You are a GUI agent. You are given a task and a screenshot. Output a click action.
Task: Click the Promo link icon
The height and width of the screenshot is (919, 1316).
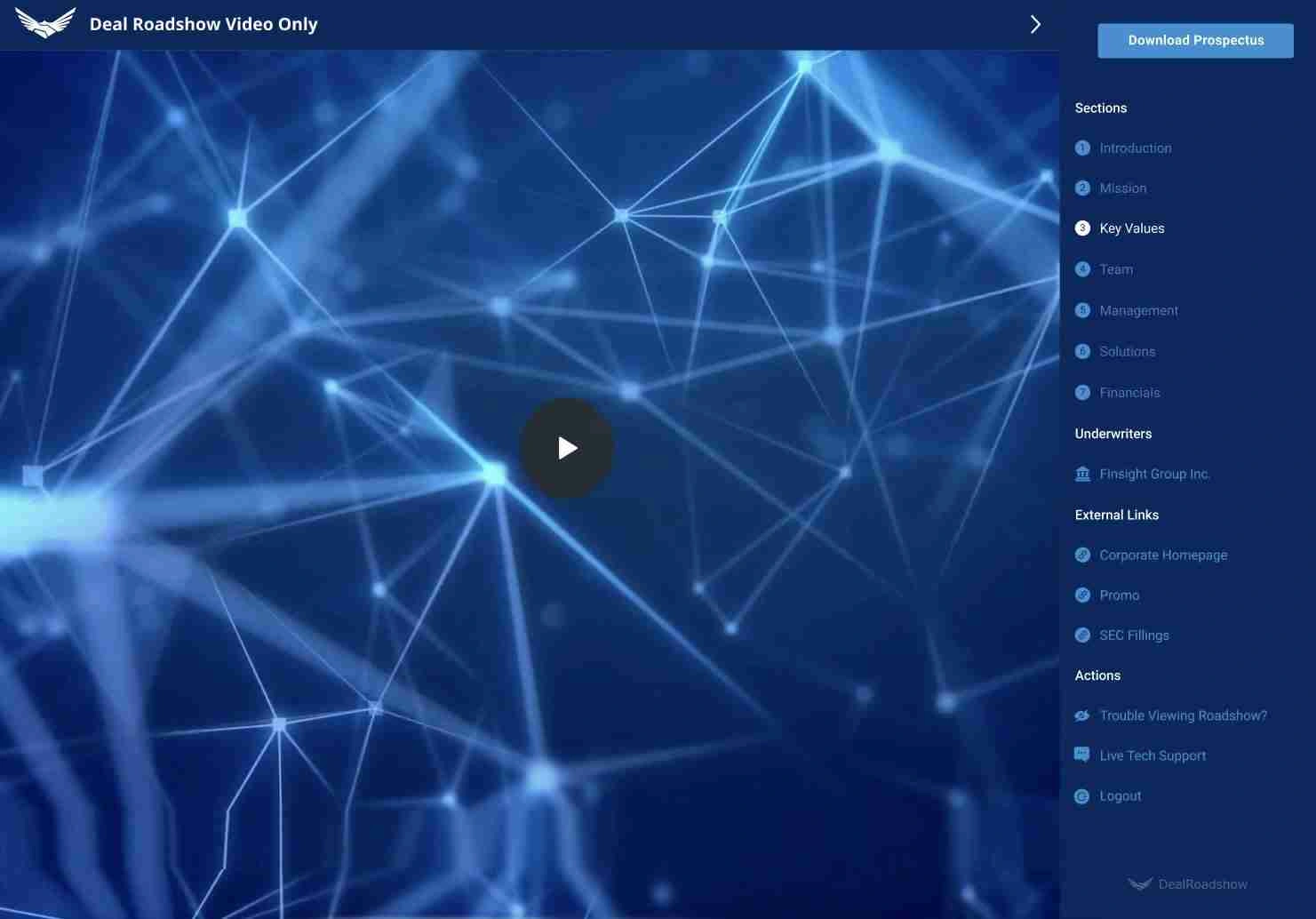pos(1082,595)
